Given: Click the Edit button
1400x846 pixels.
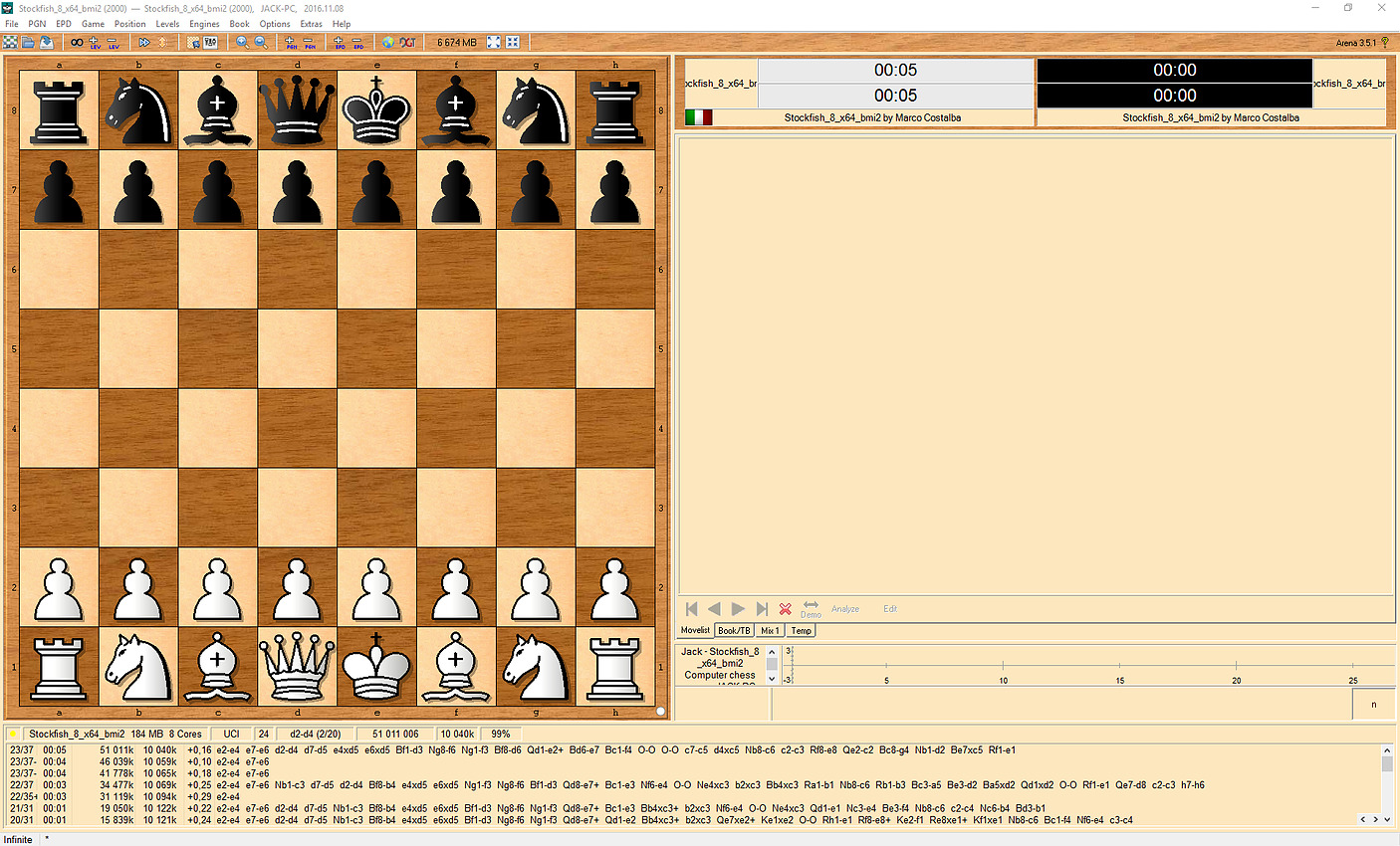Looking at the screenshot, I should [890, 609].
